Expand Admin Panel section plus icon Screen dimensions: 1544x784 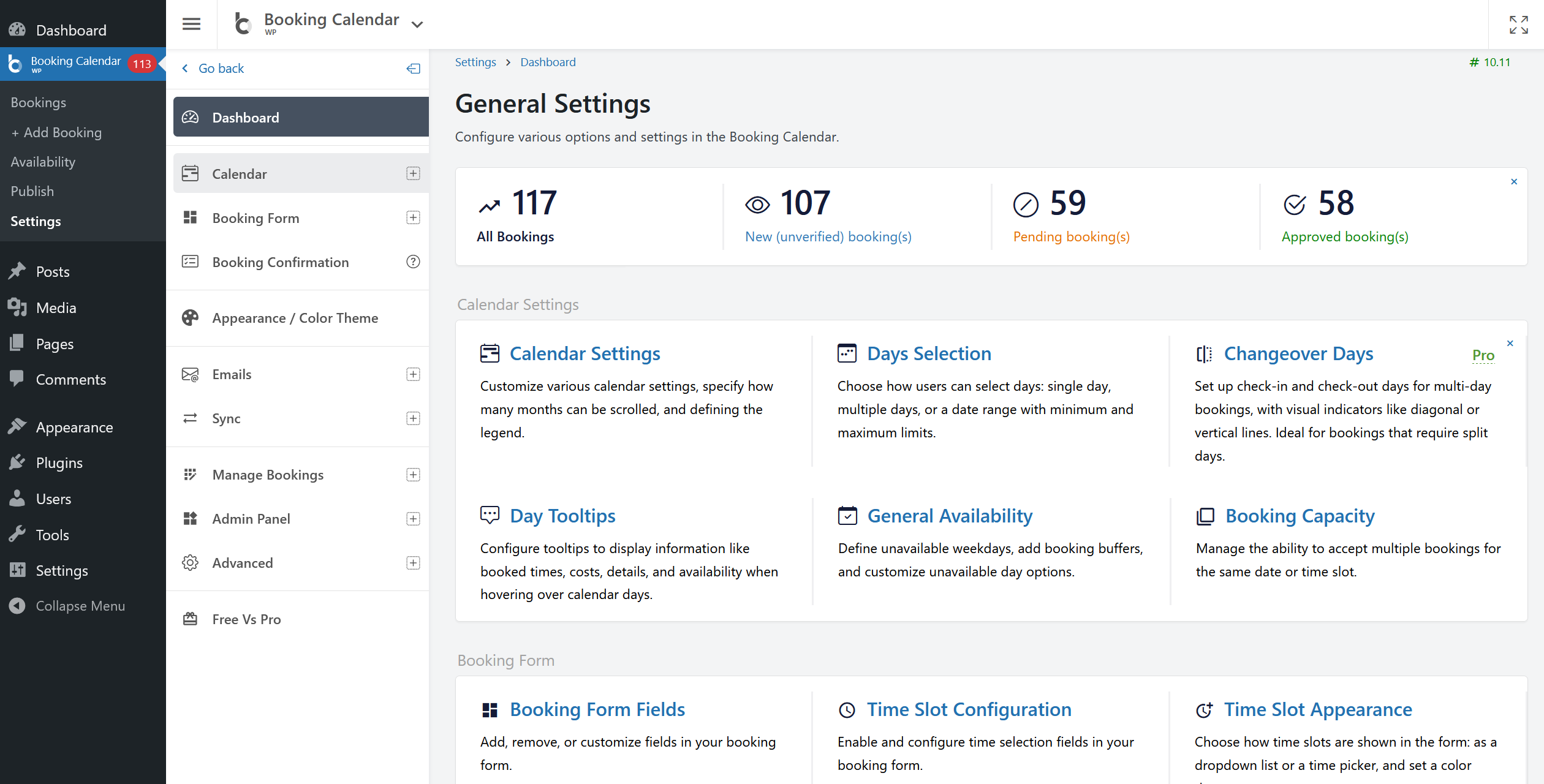[413, 519]
